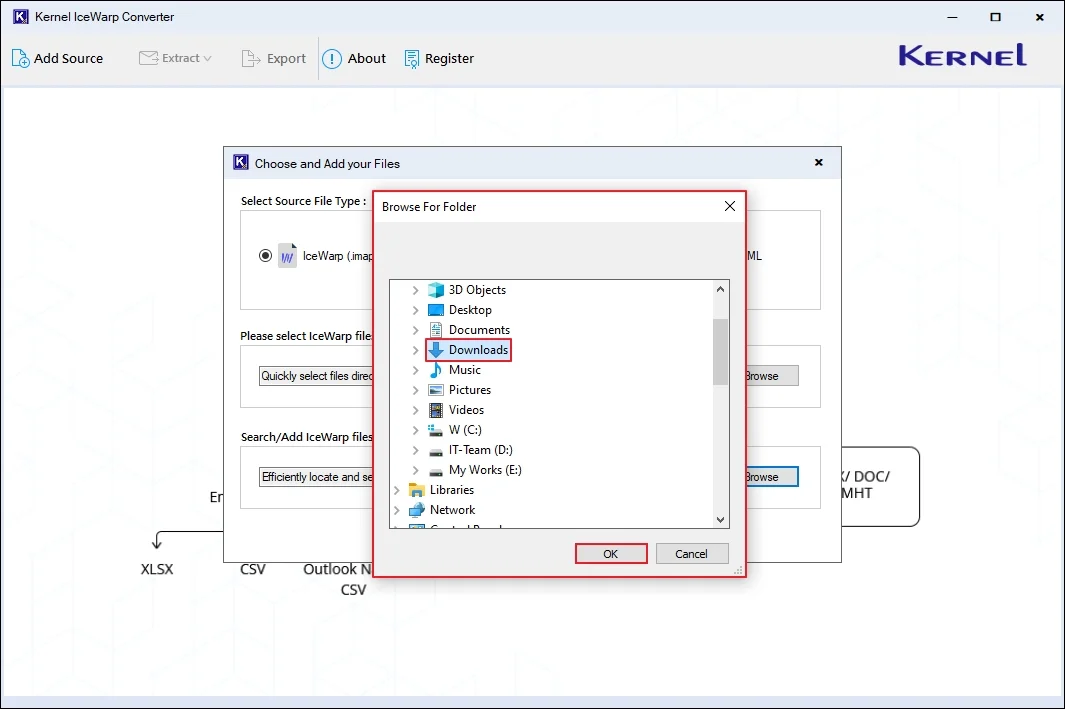1065x709 pixels.
Task: Choose the Pictures folder icon
Action: tap(436, 390)
